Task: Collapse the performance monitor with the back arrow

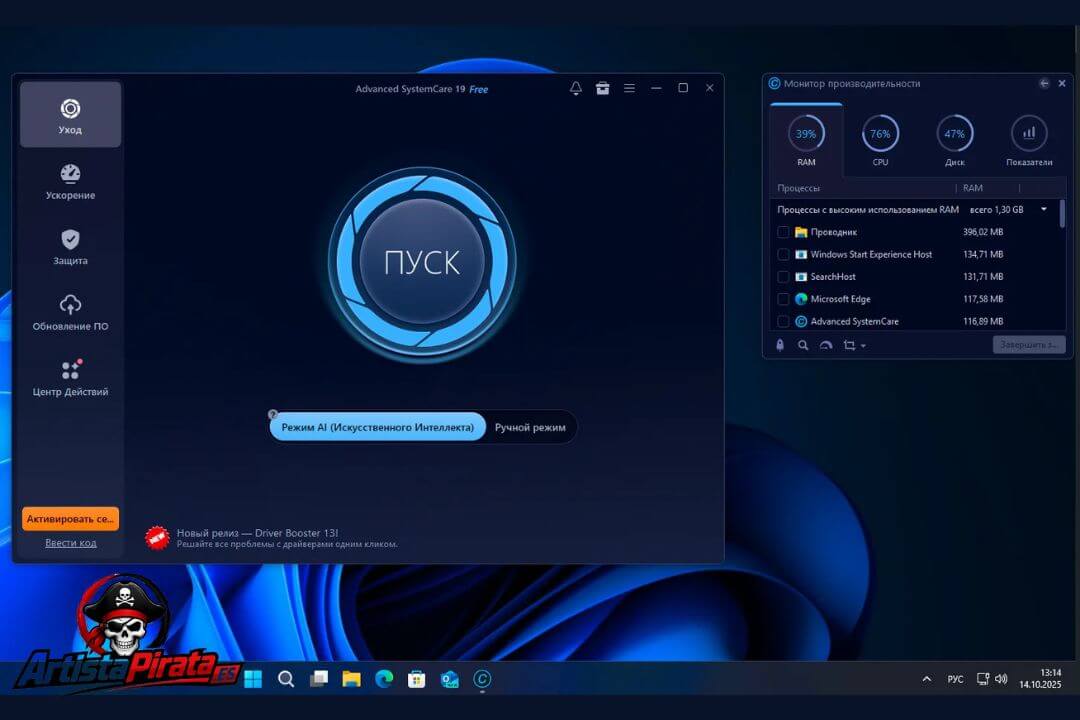Action: [1044, 83]
